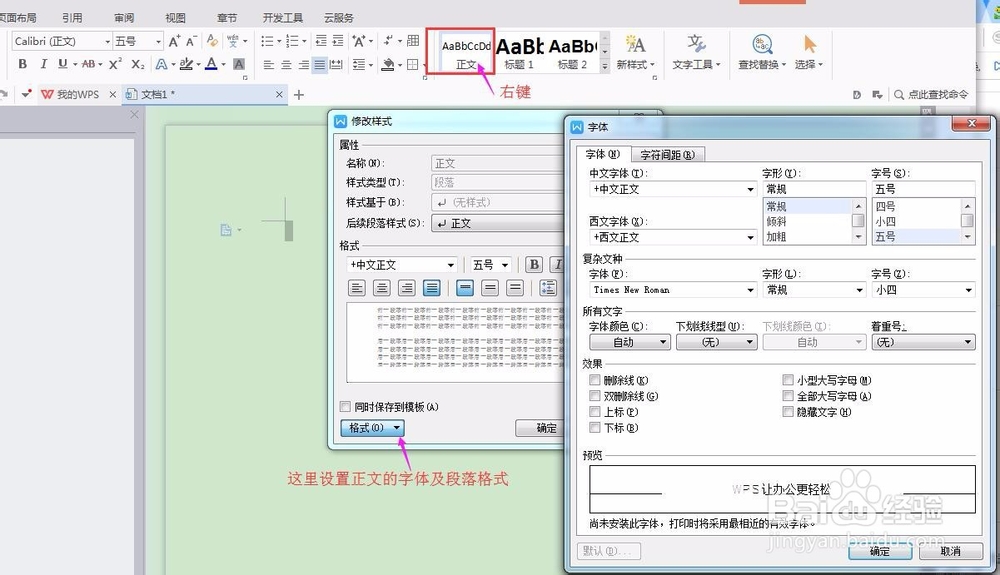Open 下划线线型 underline type dropdown

[x=716, y=342]
